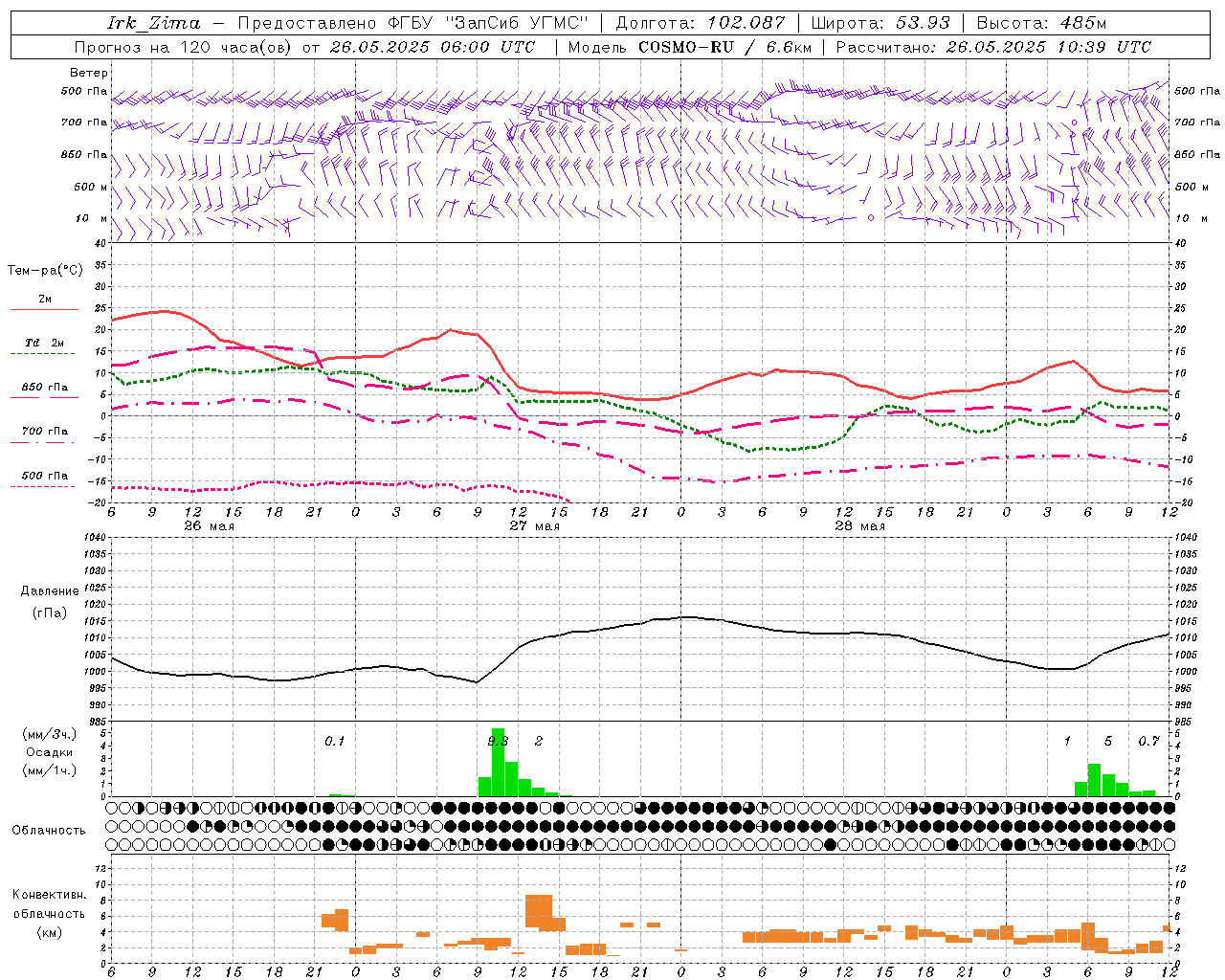Click 'Прогноз на 120 часа(ов)' forecast text
This screenshot has height=980, width=1225.
click(184, 47)
